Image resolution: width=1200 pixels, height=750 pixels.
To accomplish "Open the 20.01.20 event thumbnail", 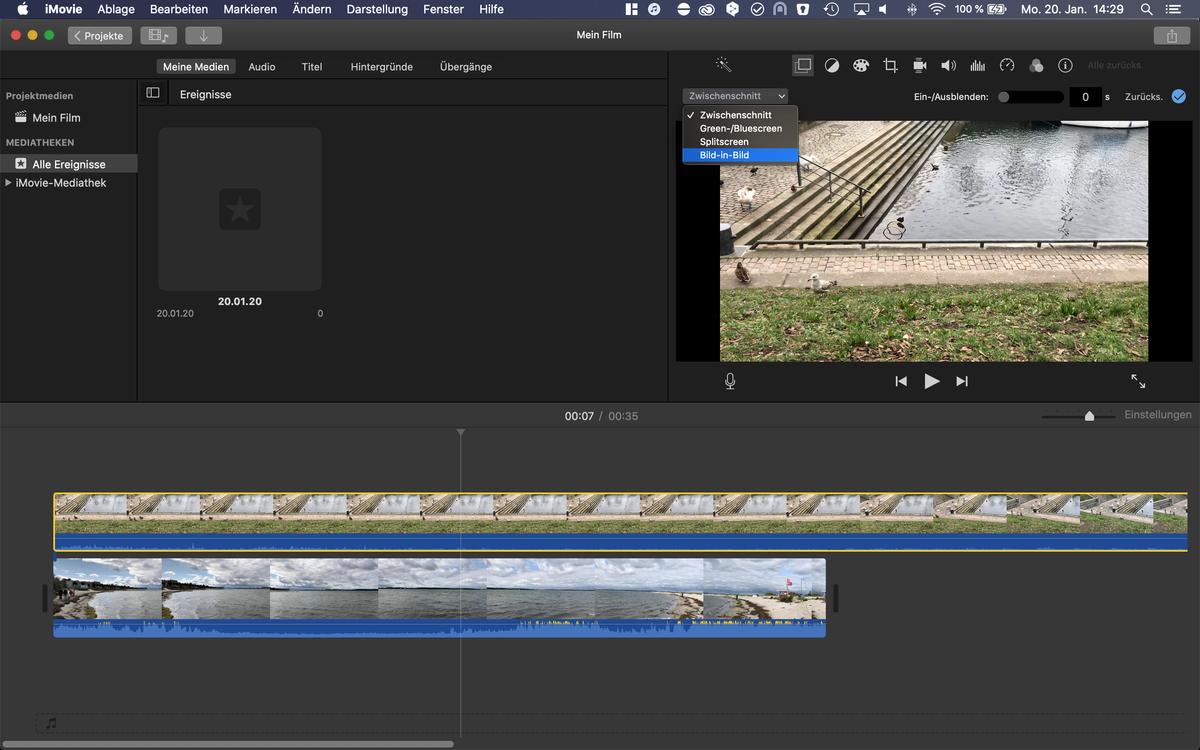I will coord(240,209).
